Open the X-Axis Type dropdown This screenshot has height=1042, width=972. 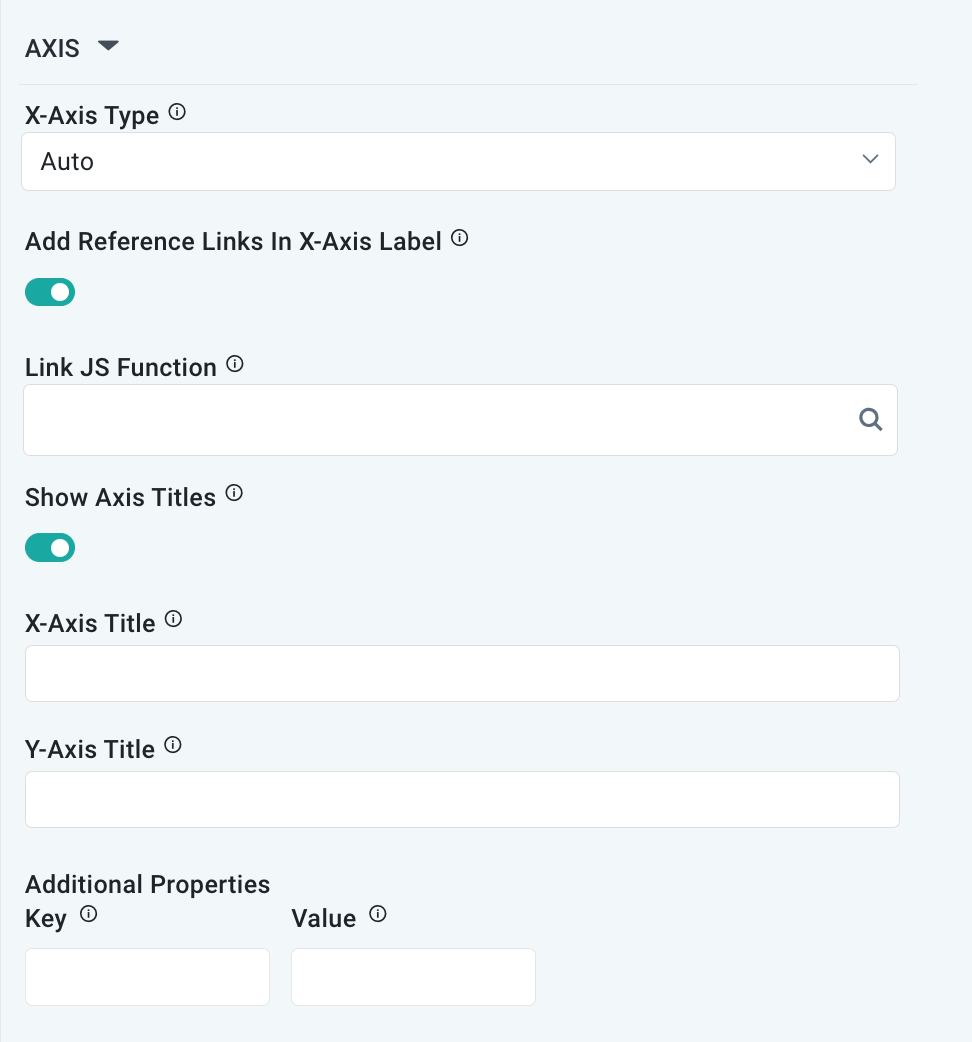click(x=458, y=161)
